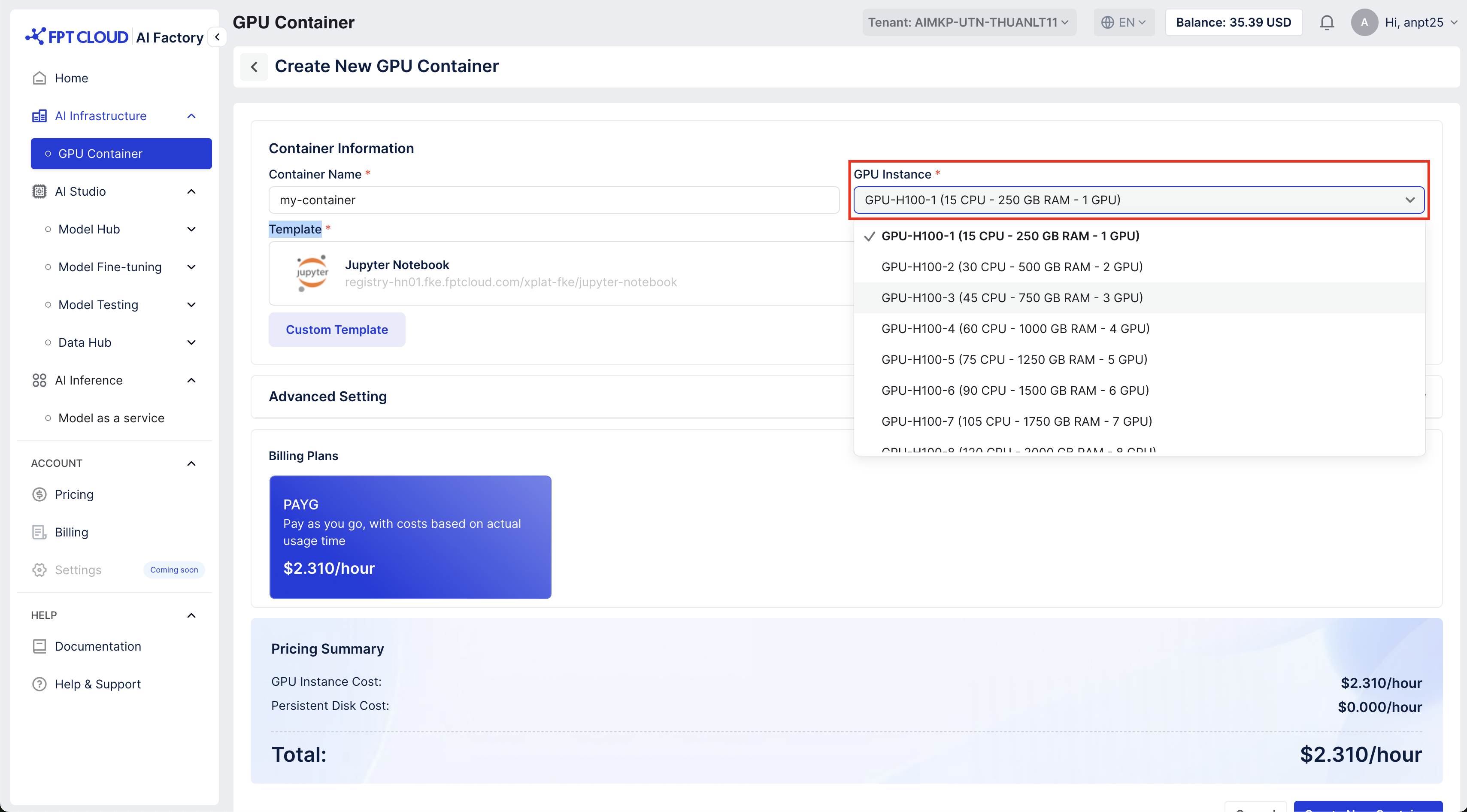Click the Total $2.310/hour value
This screenshot has width=1467, height=812.
[1361, 754]
